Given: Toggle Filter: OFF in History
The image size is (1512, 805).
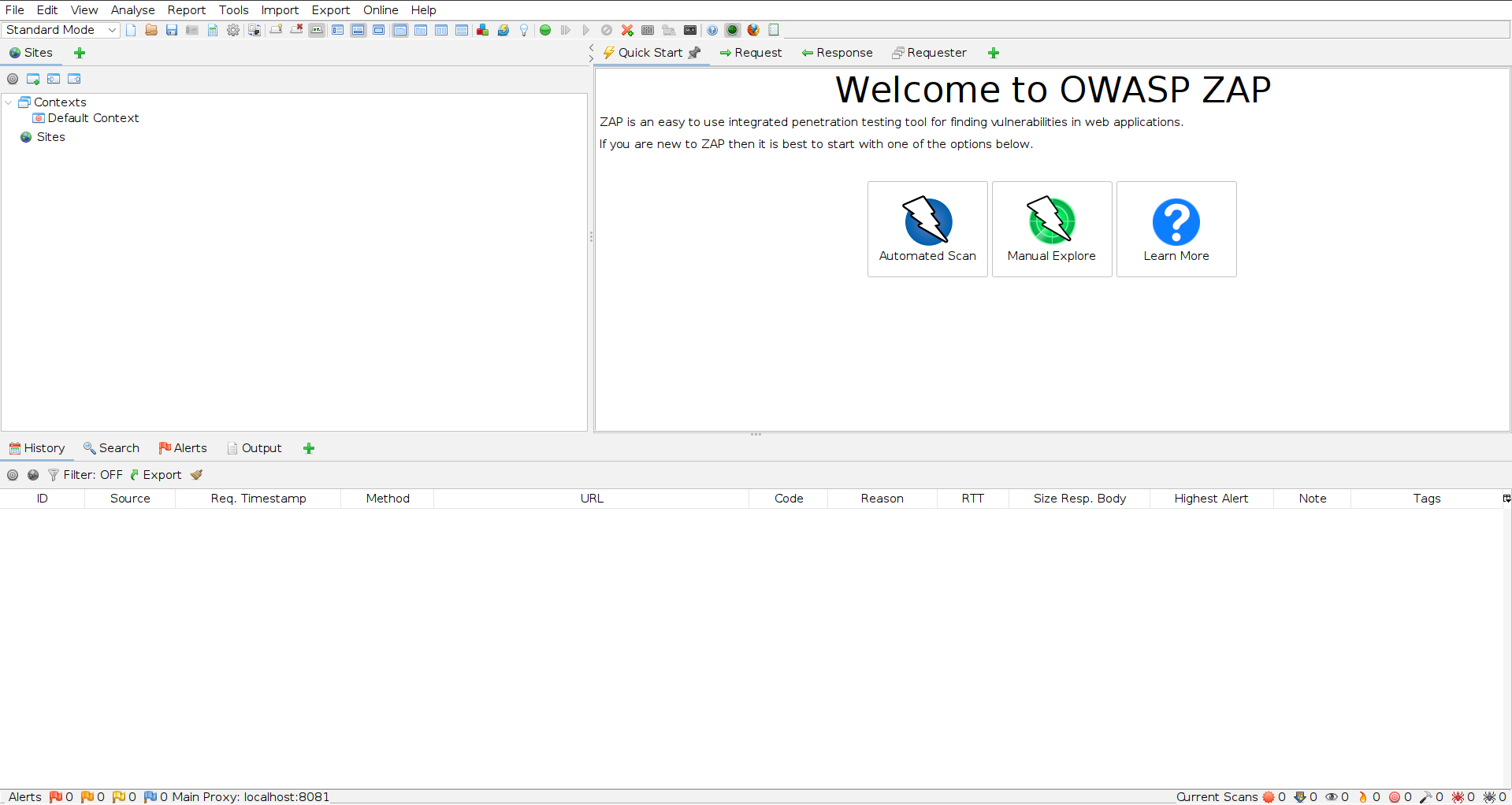Looking at the screenshot, I should point(85,475).
